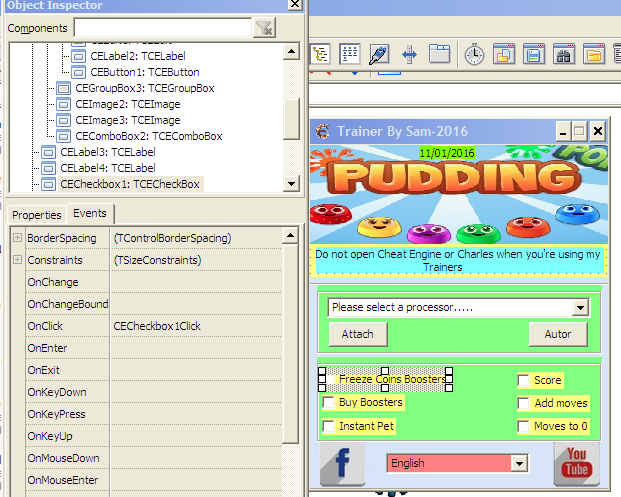Viewport: 621px width, 497px height.
Task: Click the Autor button
Action: click(558, 334)
